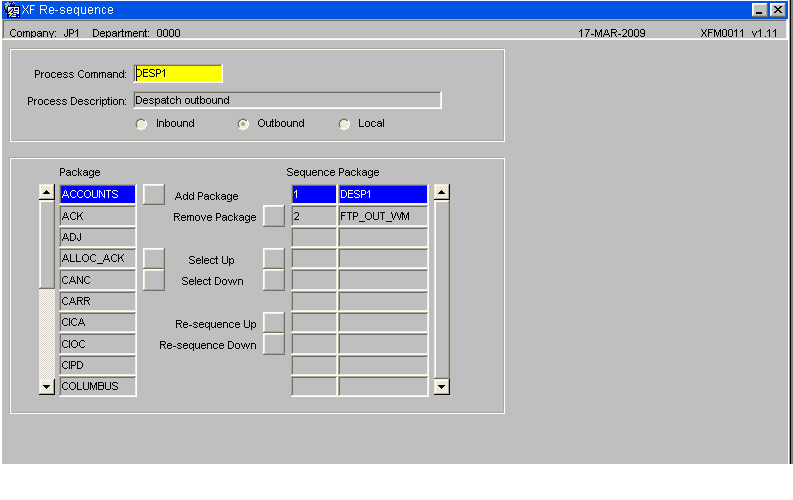The image size is (793, 500).
Task: Click the Re-sequence Down button
Action: pos(274,344)
